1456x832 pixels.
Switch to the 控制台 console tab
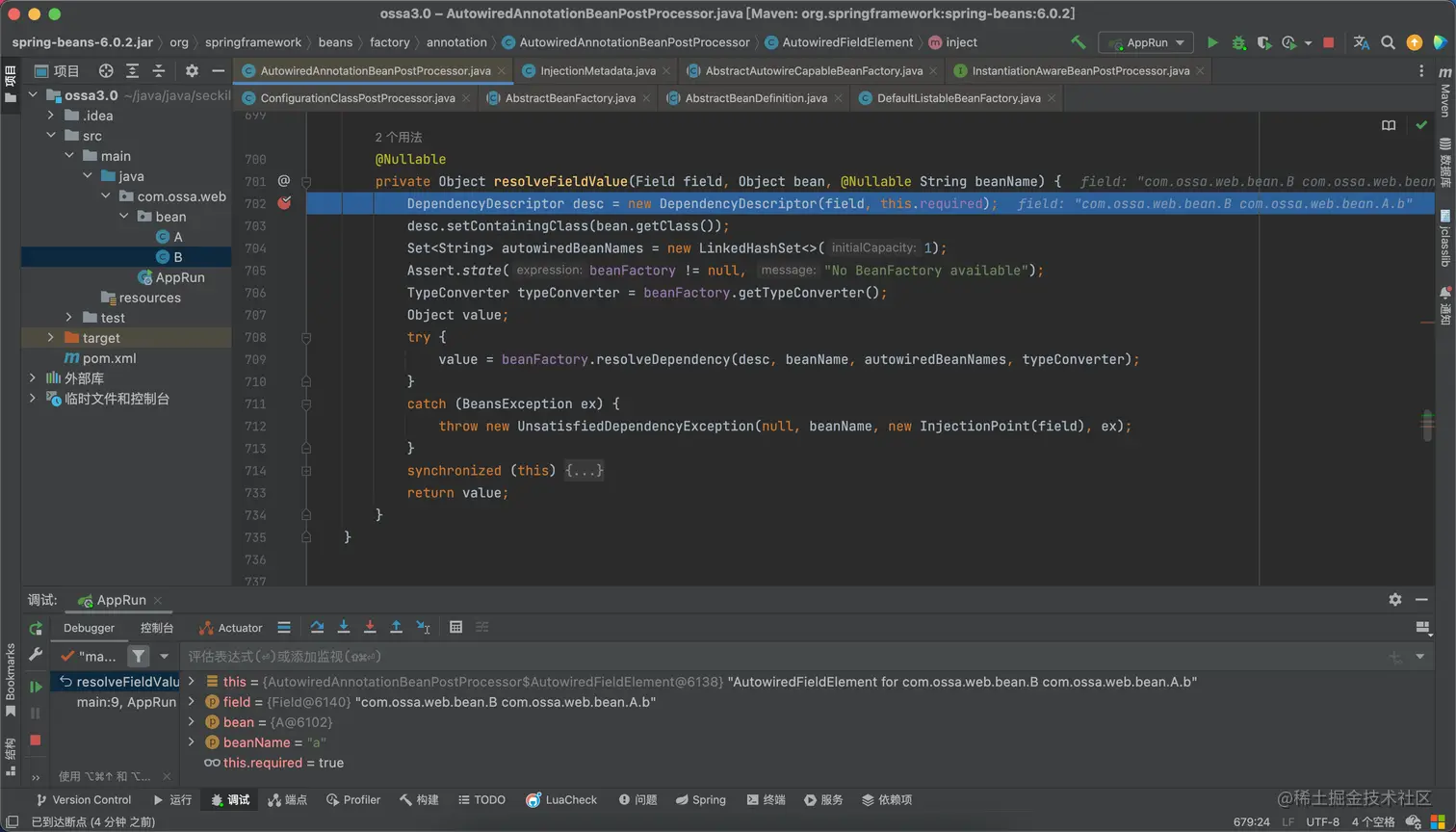pyautogui.click(x=157, y=628)
